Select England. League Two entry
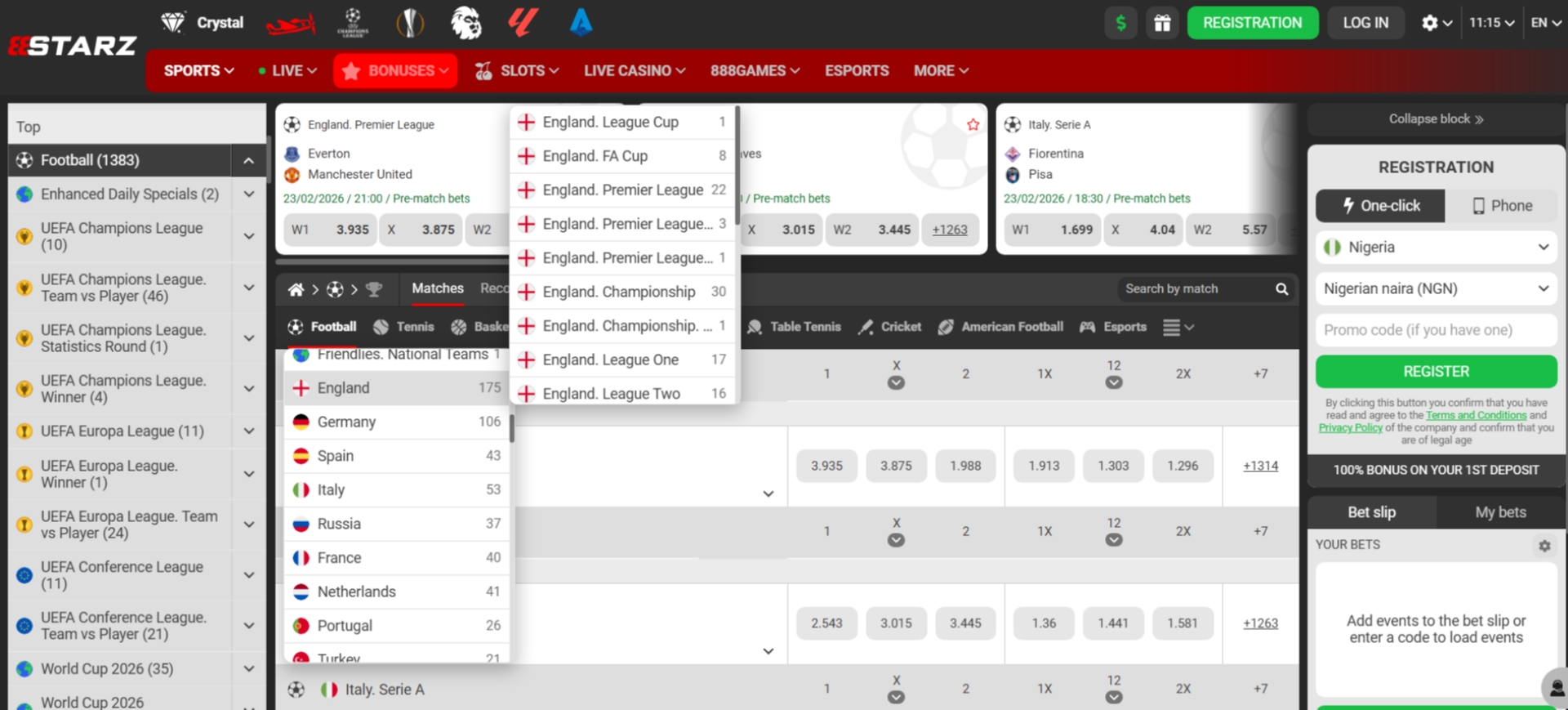 click(623, 393)
